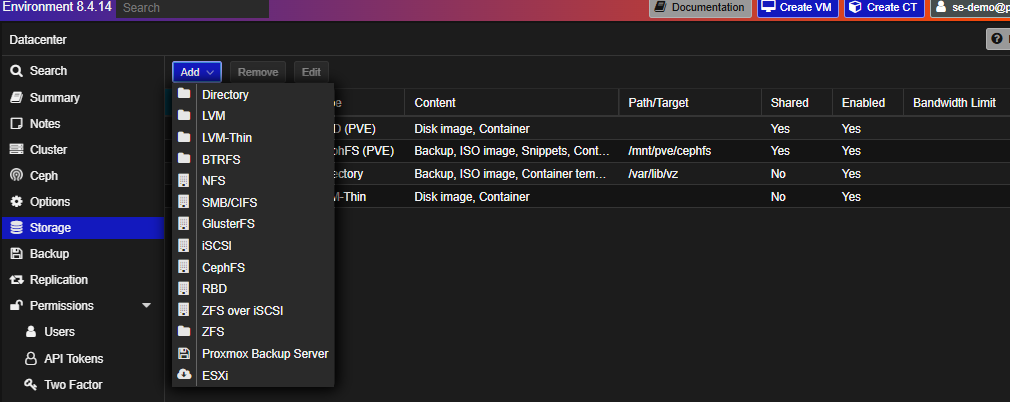Toggle the Add dropdown button
This screenshot has height=402, width=1010.
pyautogui.click(x=197, y=72)
